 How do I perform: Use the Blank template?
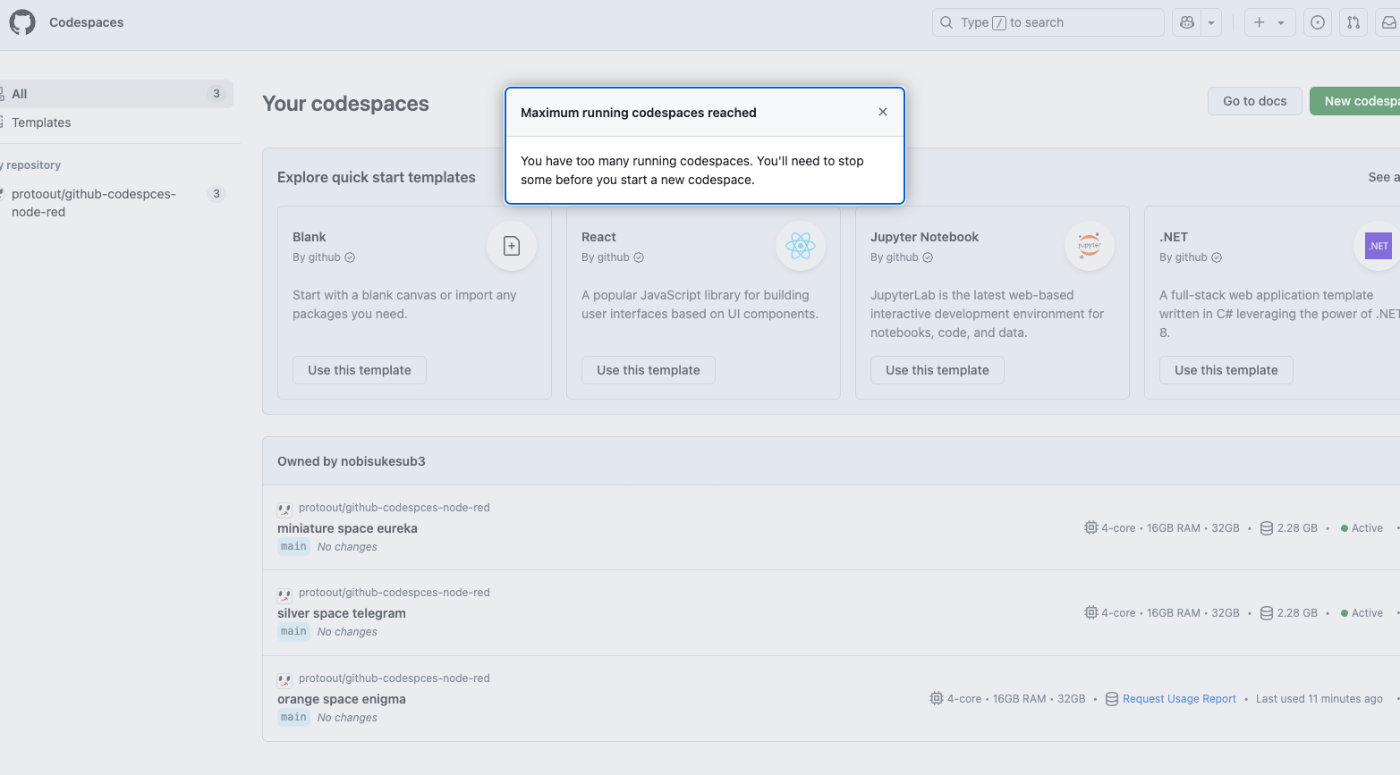coord(359,370)
